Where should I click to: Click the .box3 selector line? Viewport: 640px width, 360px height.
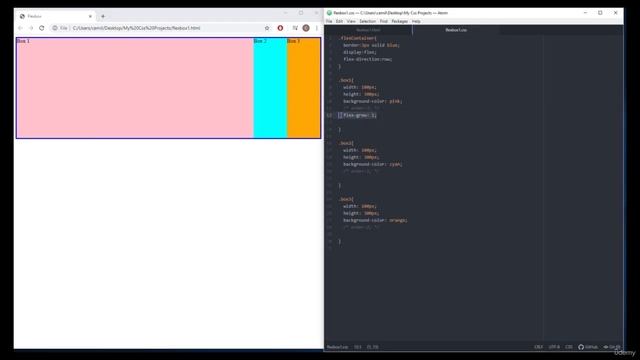(x=347, y=199)
